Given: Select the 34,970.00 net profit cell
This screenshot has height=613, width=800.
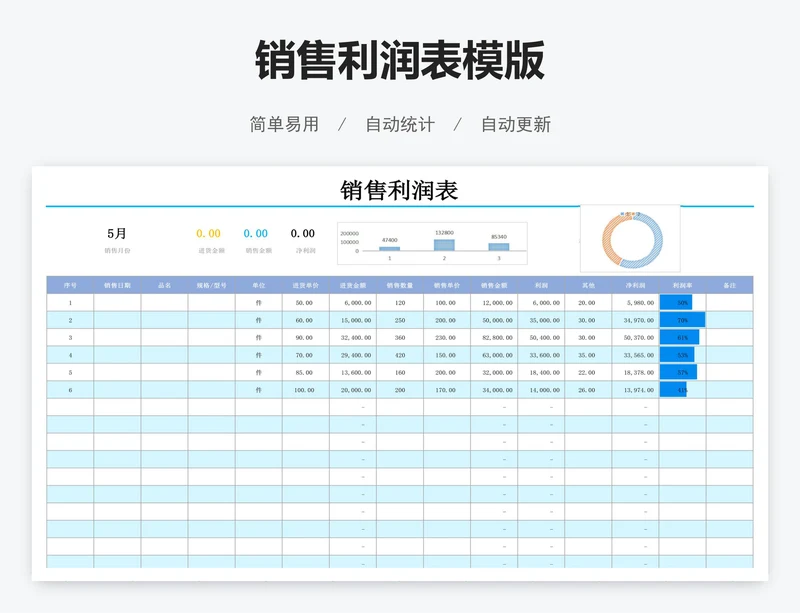Looking at the screenshot, I should [635, 320].
